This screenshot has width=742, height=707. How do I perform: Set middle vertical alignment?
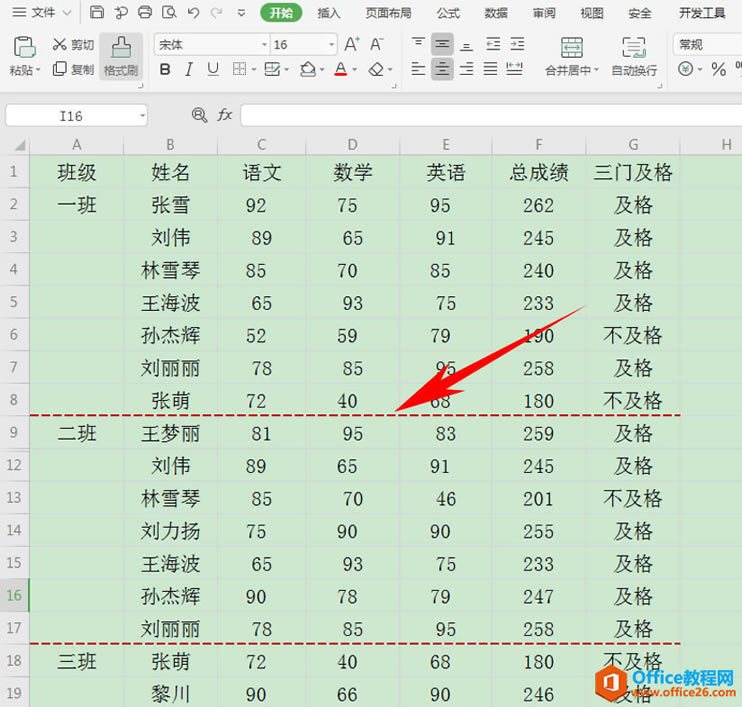442,44
